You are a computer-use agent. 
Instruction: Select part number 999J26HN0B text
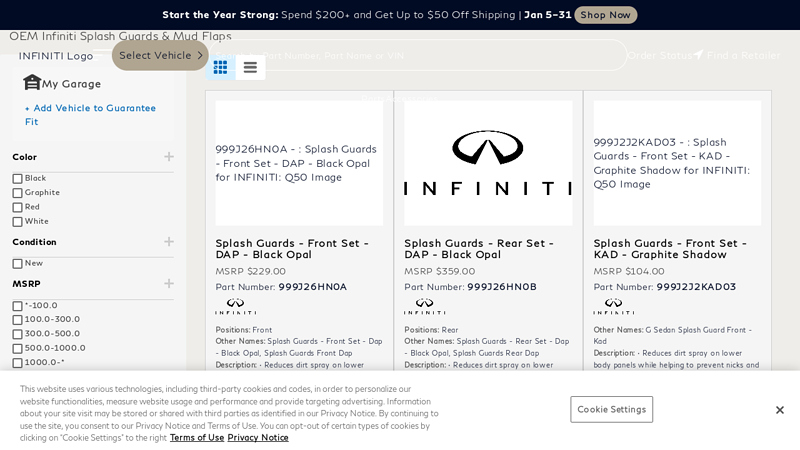point(502,287)
